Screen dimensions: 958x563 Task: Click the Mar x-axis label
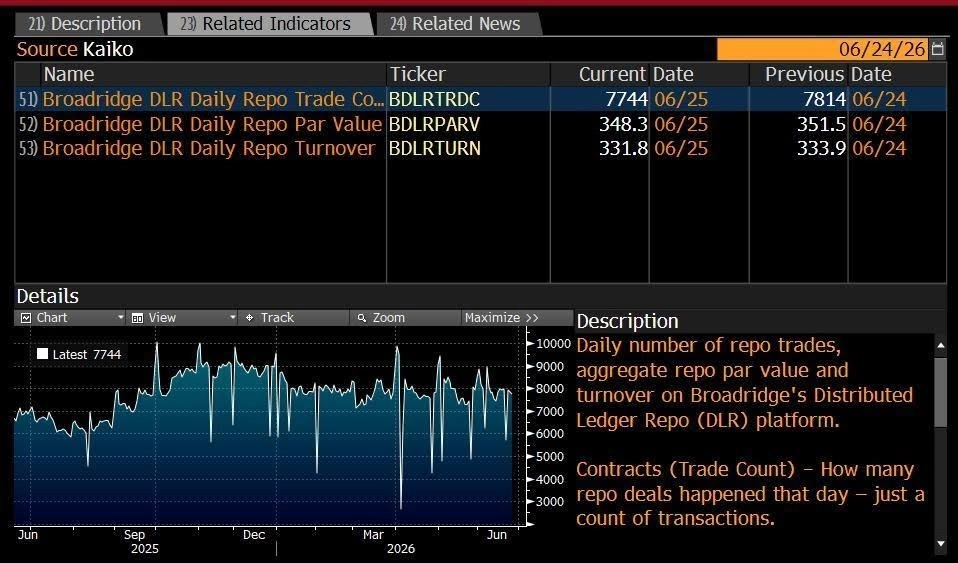[373, 535]
